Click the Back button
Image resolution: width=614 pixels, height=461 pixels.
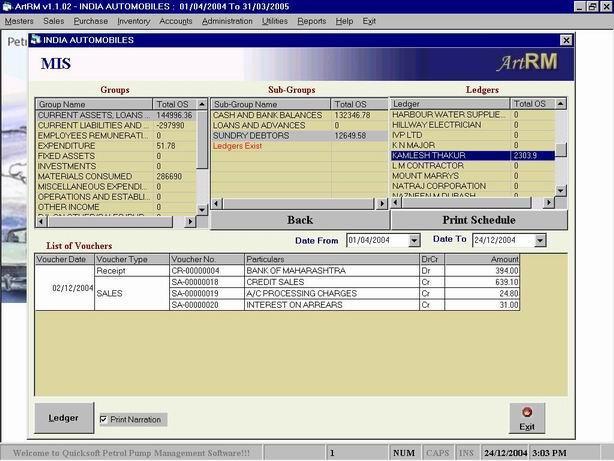[300, 220]
